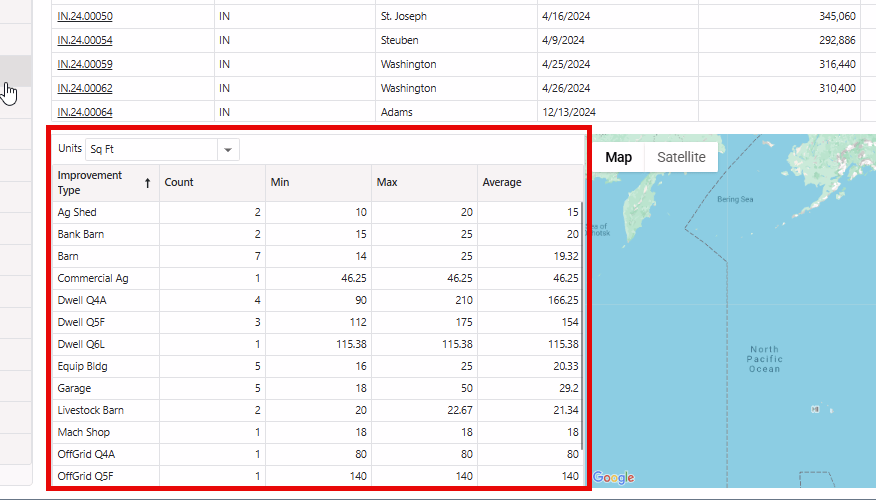Open record IN.24.00050
The image size is (876, 500).
(x=85, y=17)
